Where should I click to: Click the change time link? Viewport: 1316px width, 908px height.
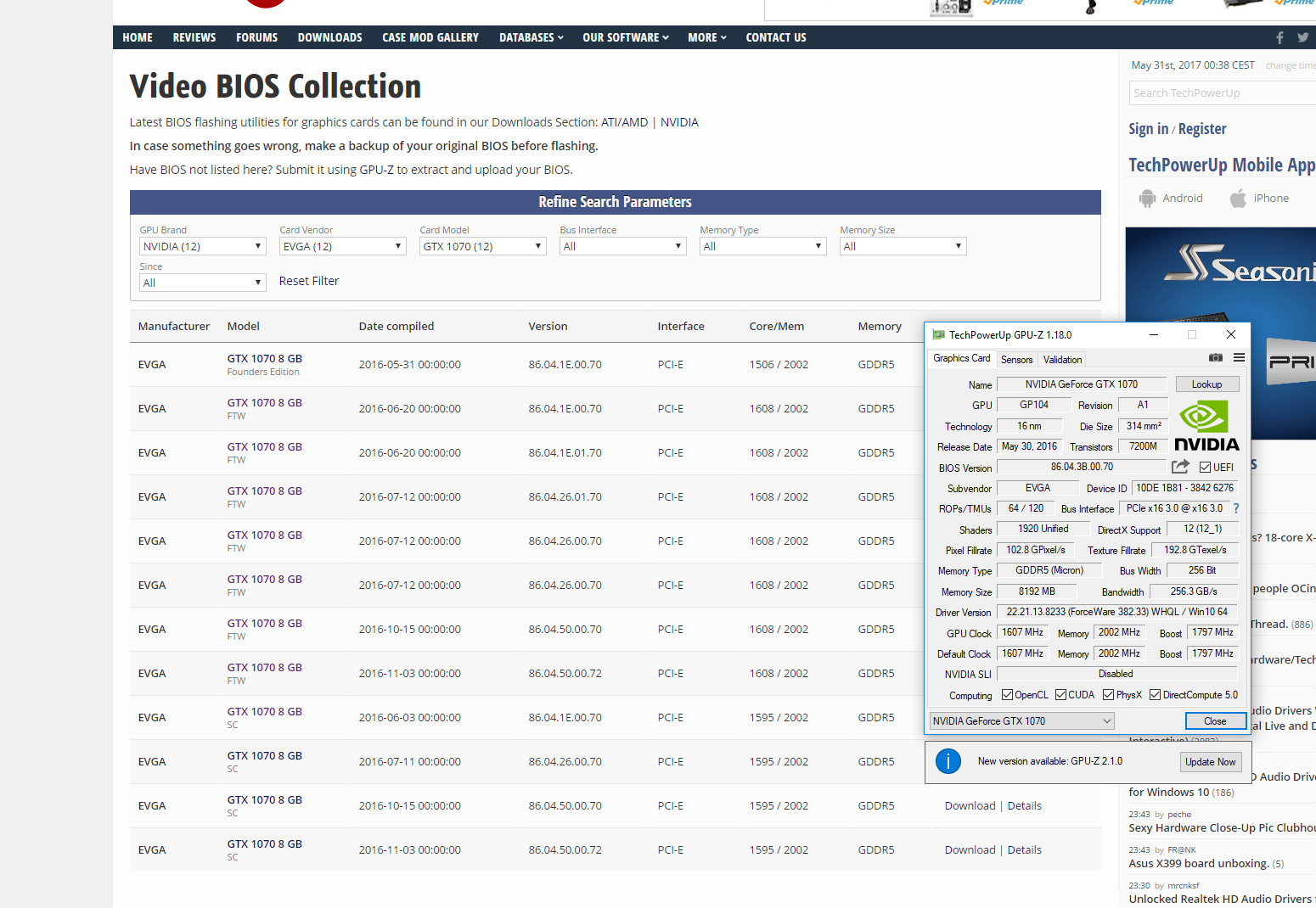tap(1291, 65)
